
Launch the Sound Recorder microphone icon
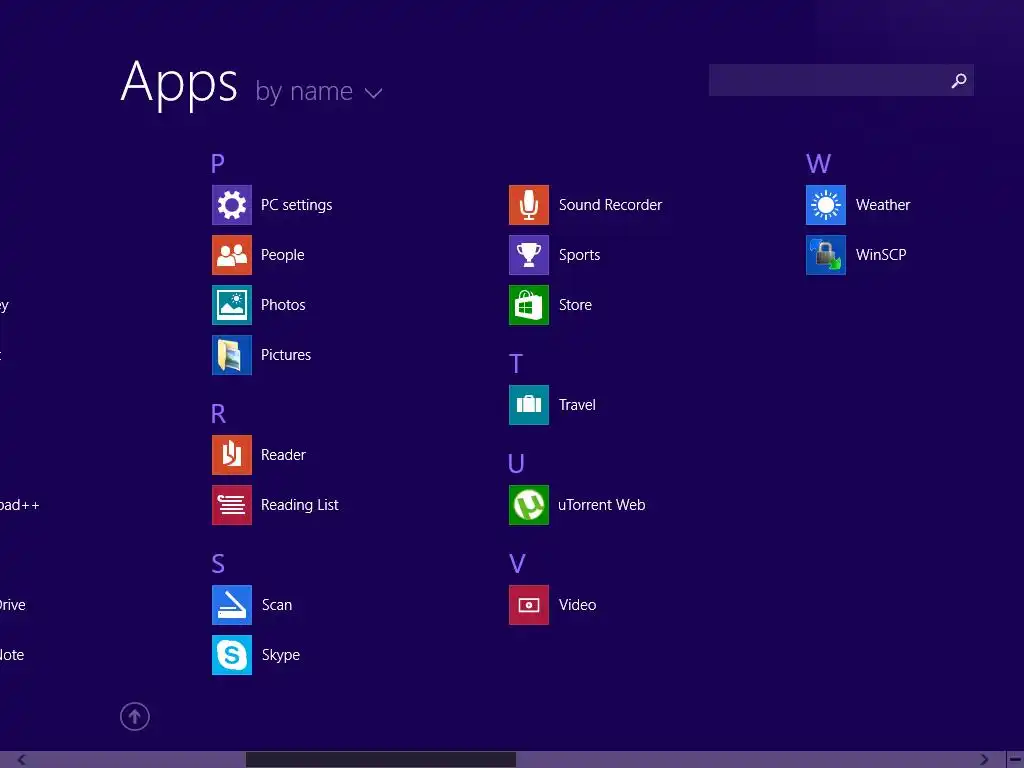click(x=528, y=205)
